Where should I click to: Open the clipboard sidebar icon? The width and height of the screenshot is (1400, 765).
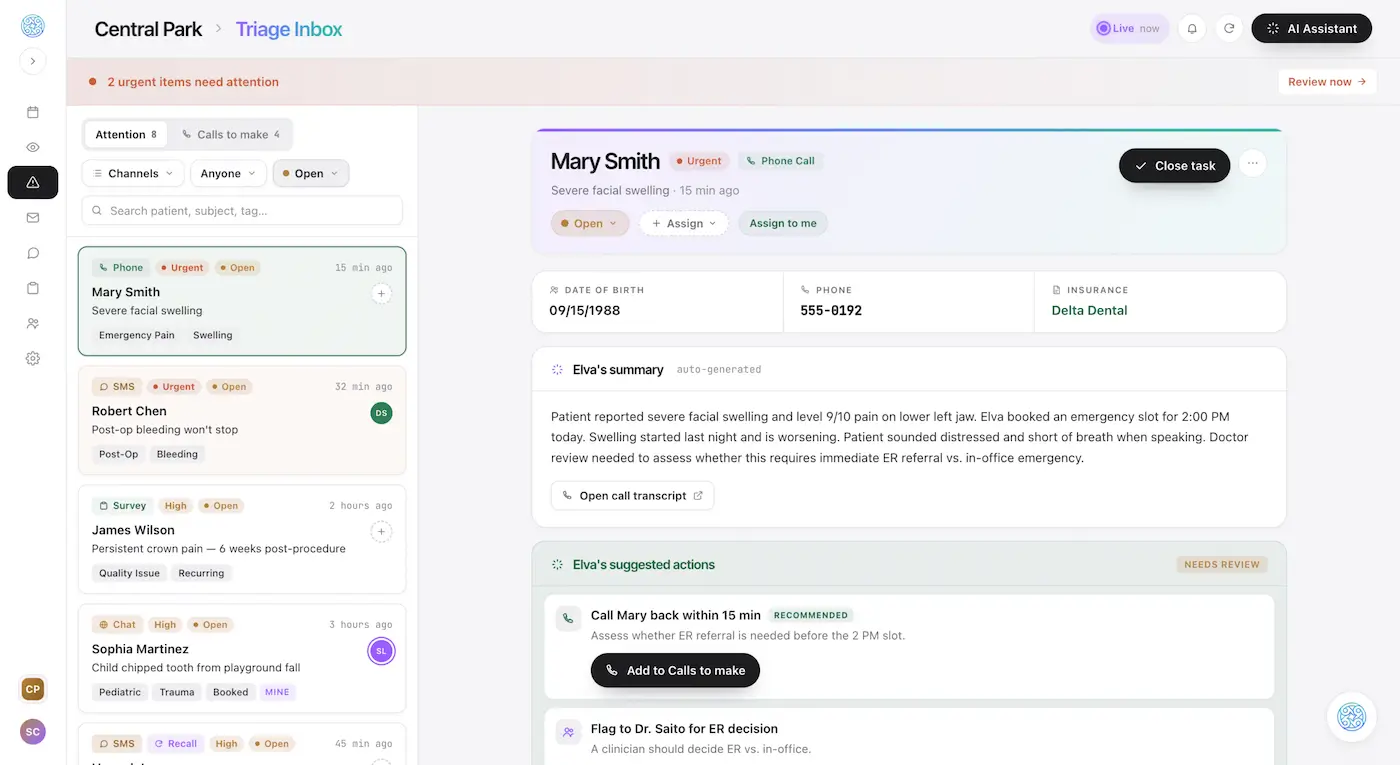[32, 288]
